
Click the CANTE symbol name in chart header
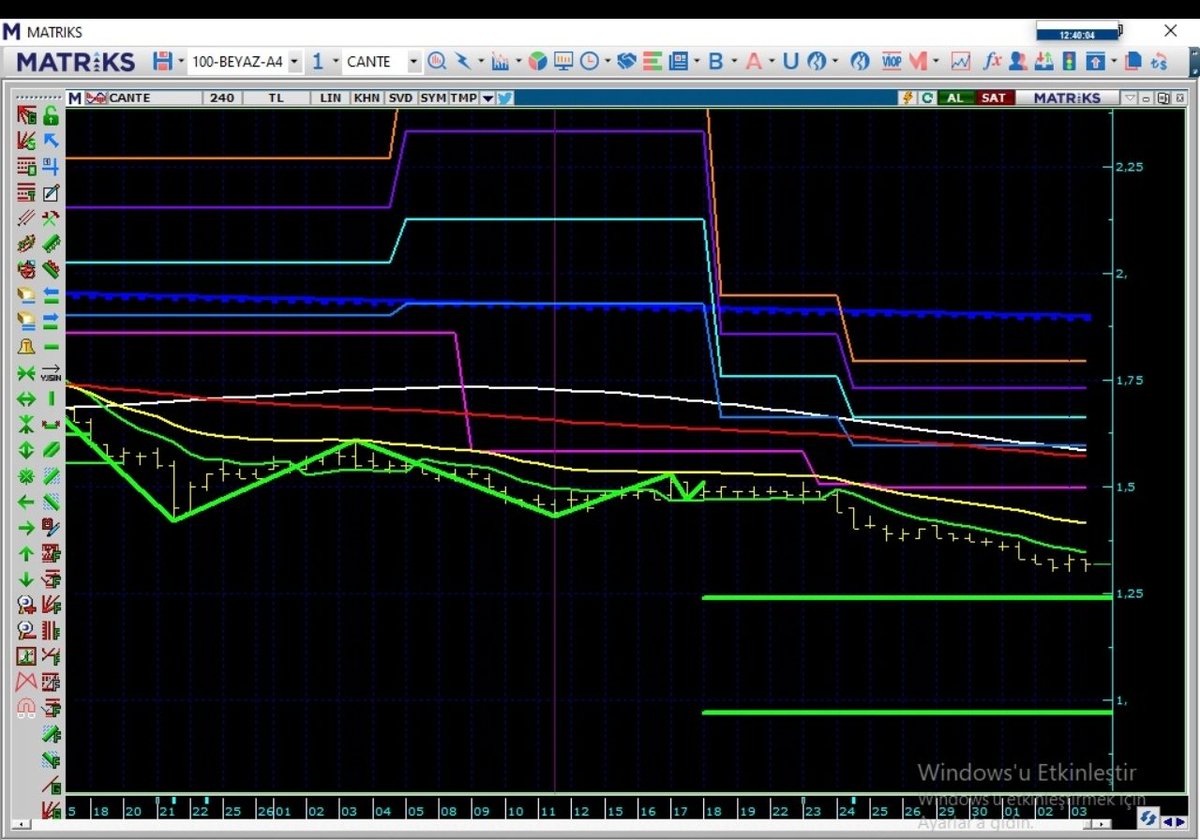click(130, 98)
